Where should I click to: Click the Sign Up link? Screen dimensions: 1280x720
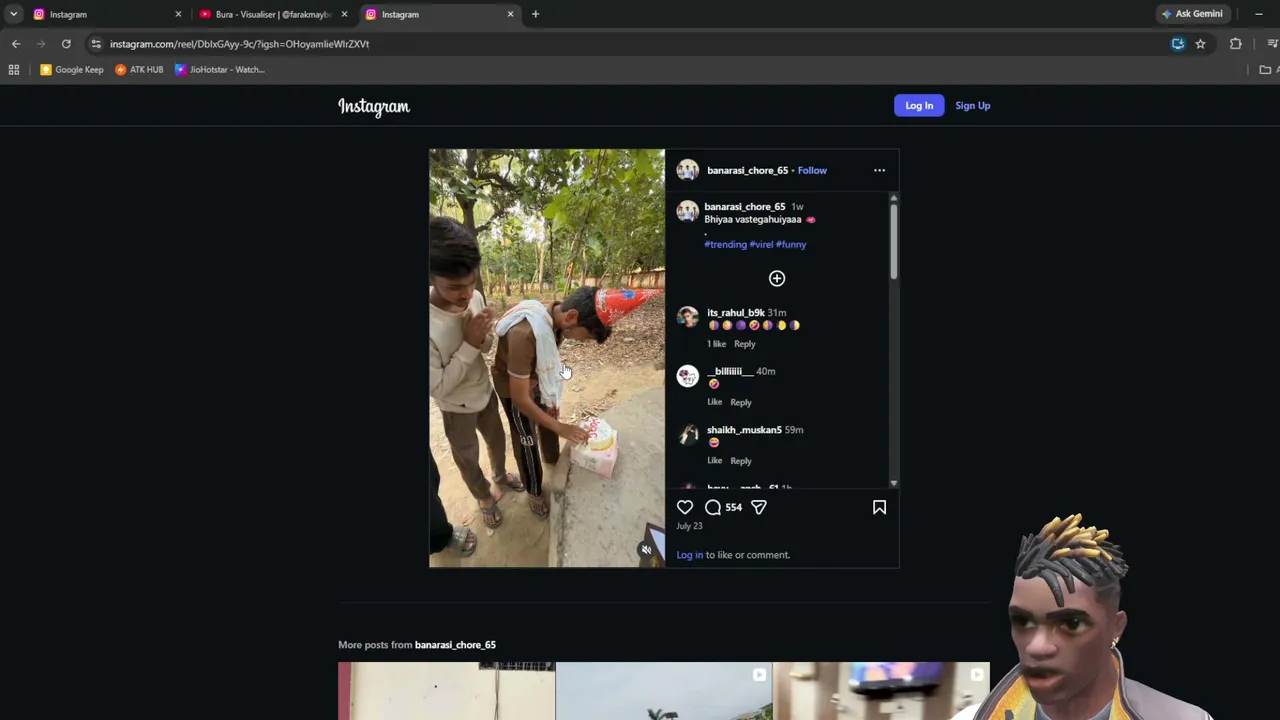coord(973,106)
